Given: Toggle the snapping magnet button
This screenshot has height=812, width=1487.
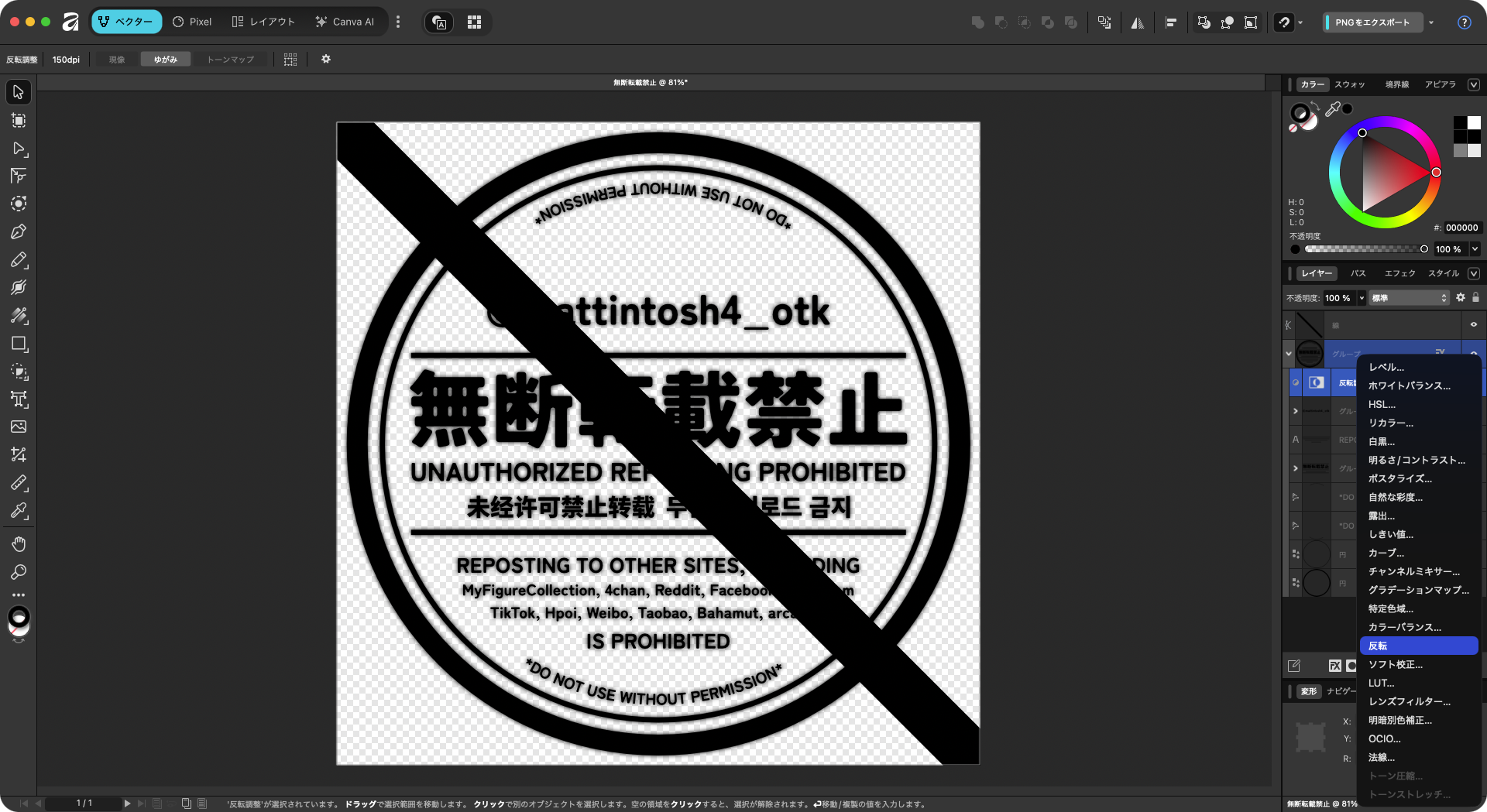Looking at the screenshot, I should 1283,22.
